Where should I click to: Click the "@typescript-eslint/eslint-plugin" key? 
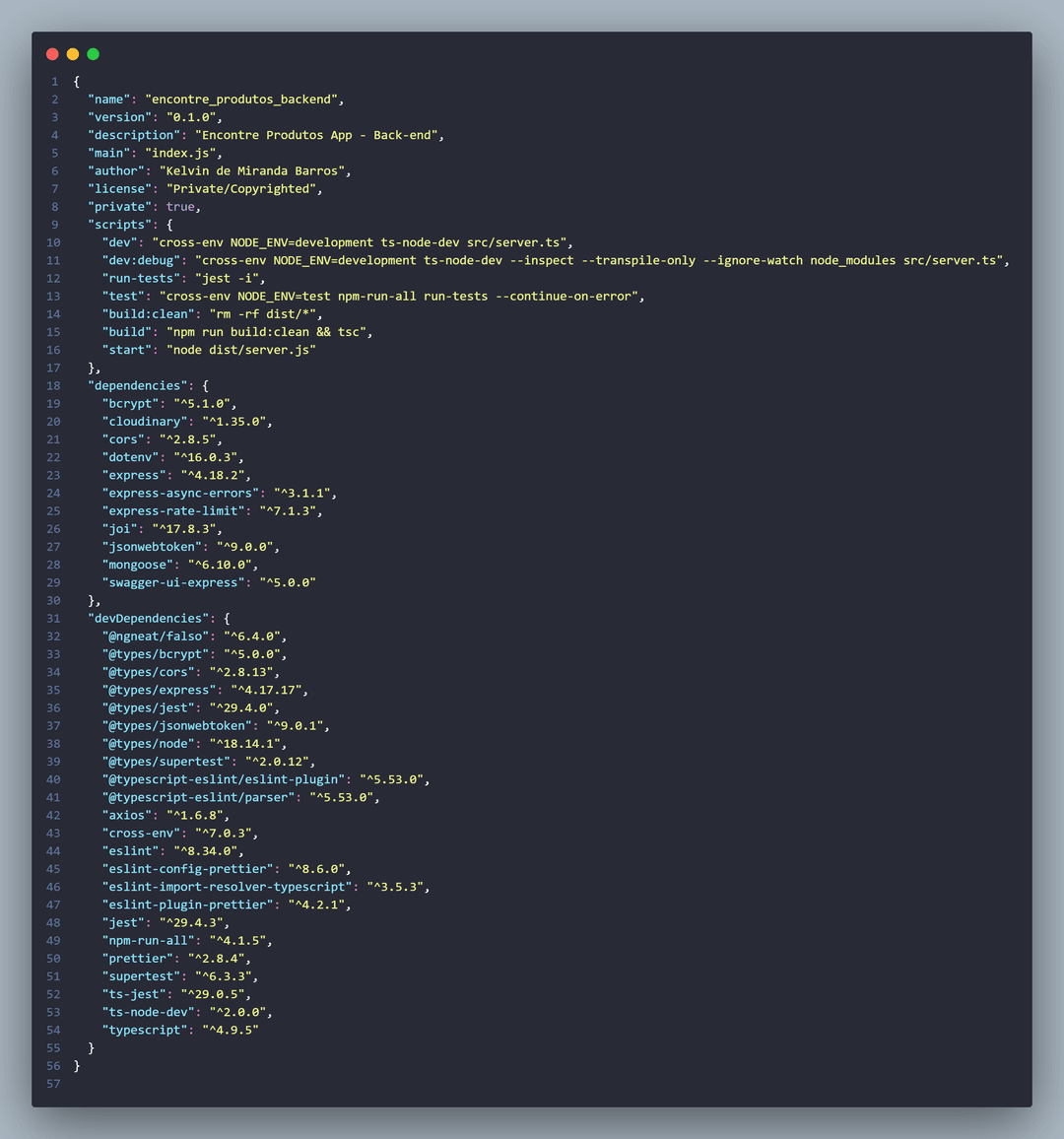pyautogui.click(x=224, y=779)
